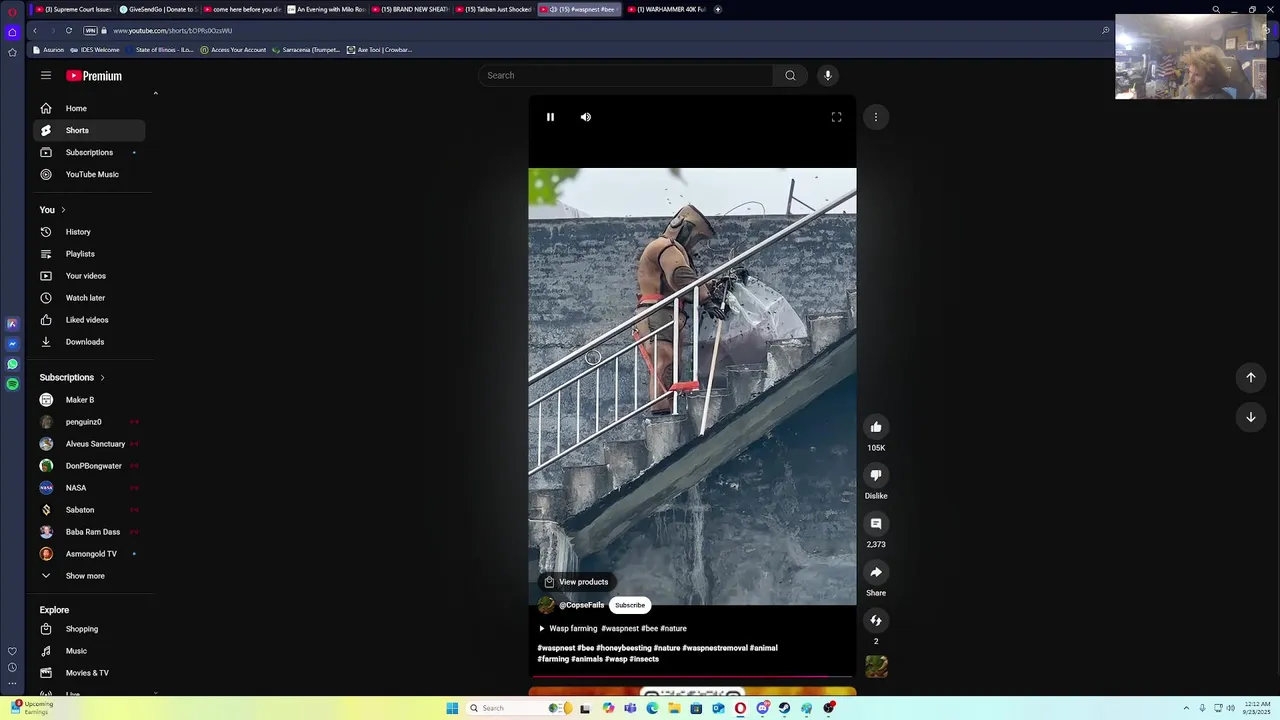Screen dimensions: 1280x720
Task: Go to Home in sidebar
Action: click(x=89, y=108)
